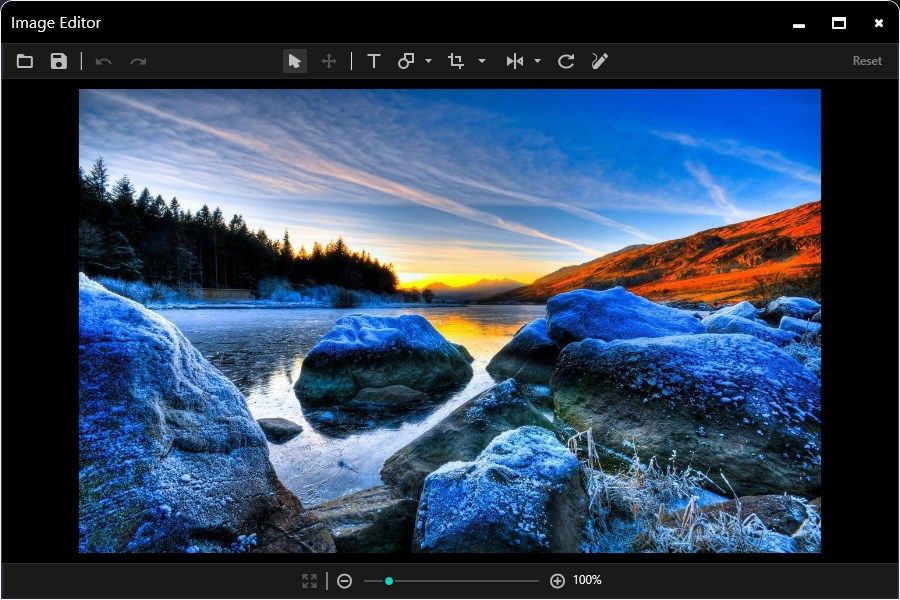
Task: Zoom out with the minus icon
Action: click(x=344, y=581)
